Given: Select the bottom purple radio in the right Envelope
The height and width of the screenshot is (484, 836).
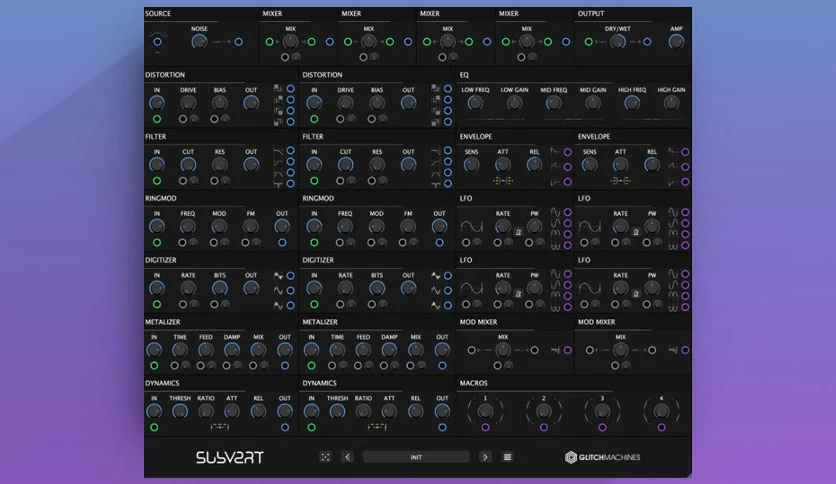Looking at the screenshot, I should (x=685, y=182).
